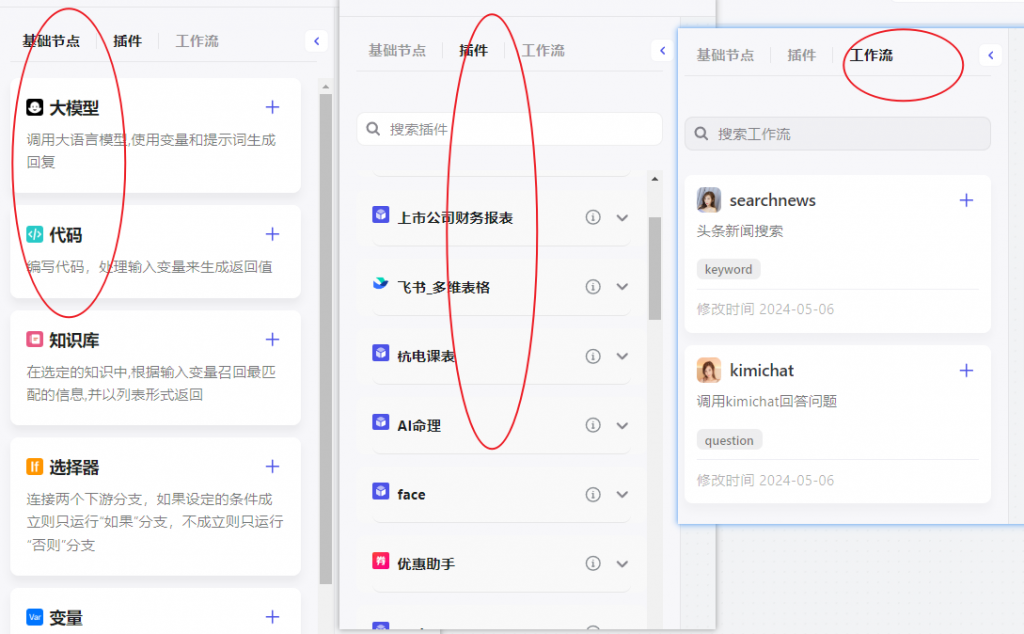
Task: Collapse the right panel using its chevron
Action: (990, 55)
